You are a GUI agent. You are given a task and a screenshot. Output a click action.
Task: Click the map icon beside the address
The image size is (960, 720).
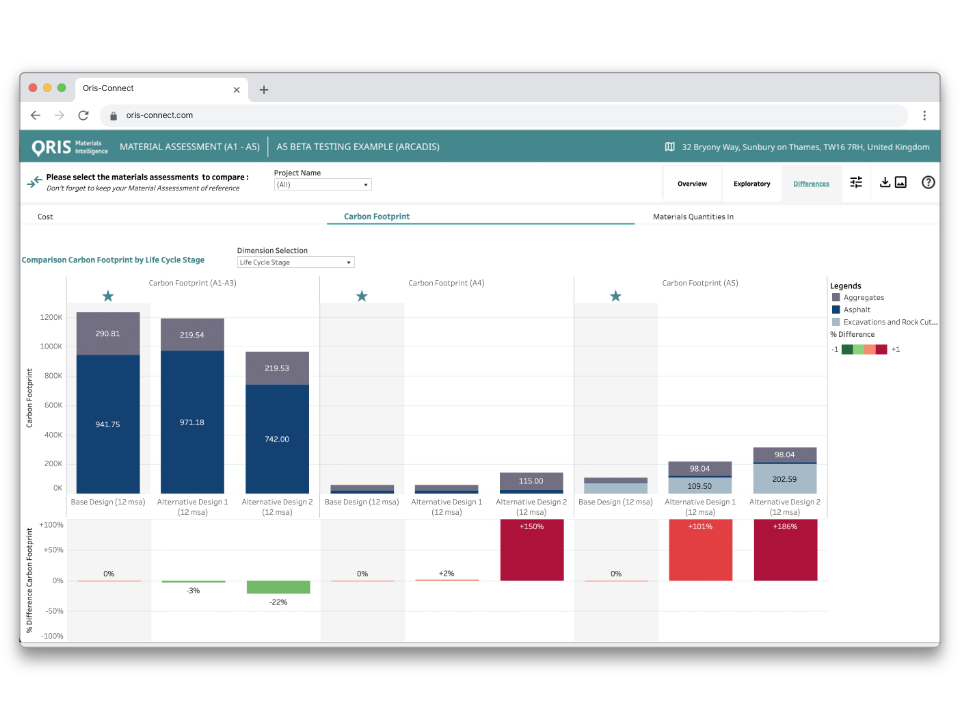click(670, 147)
